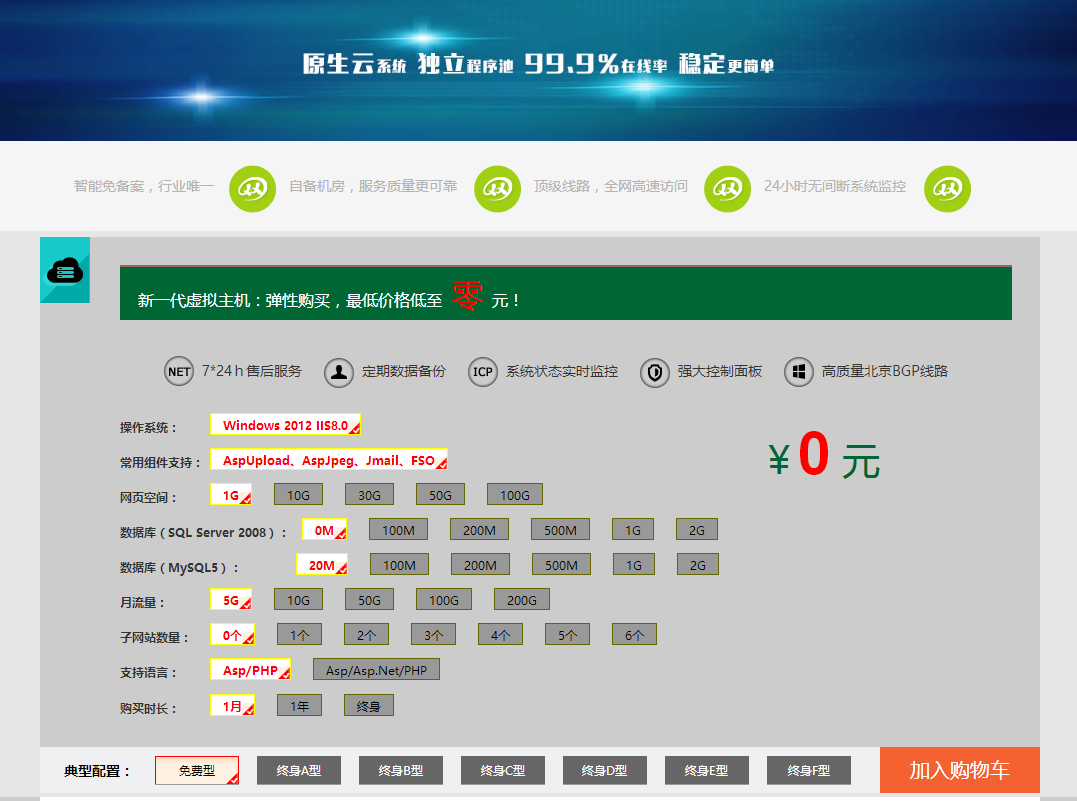
Task: Click the 顶级线路，全网高速访问 text
Action: click(611, 186)
